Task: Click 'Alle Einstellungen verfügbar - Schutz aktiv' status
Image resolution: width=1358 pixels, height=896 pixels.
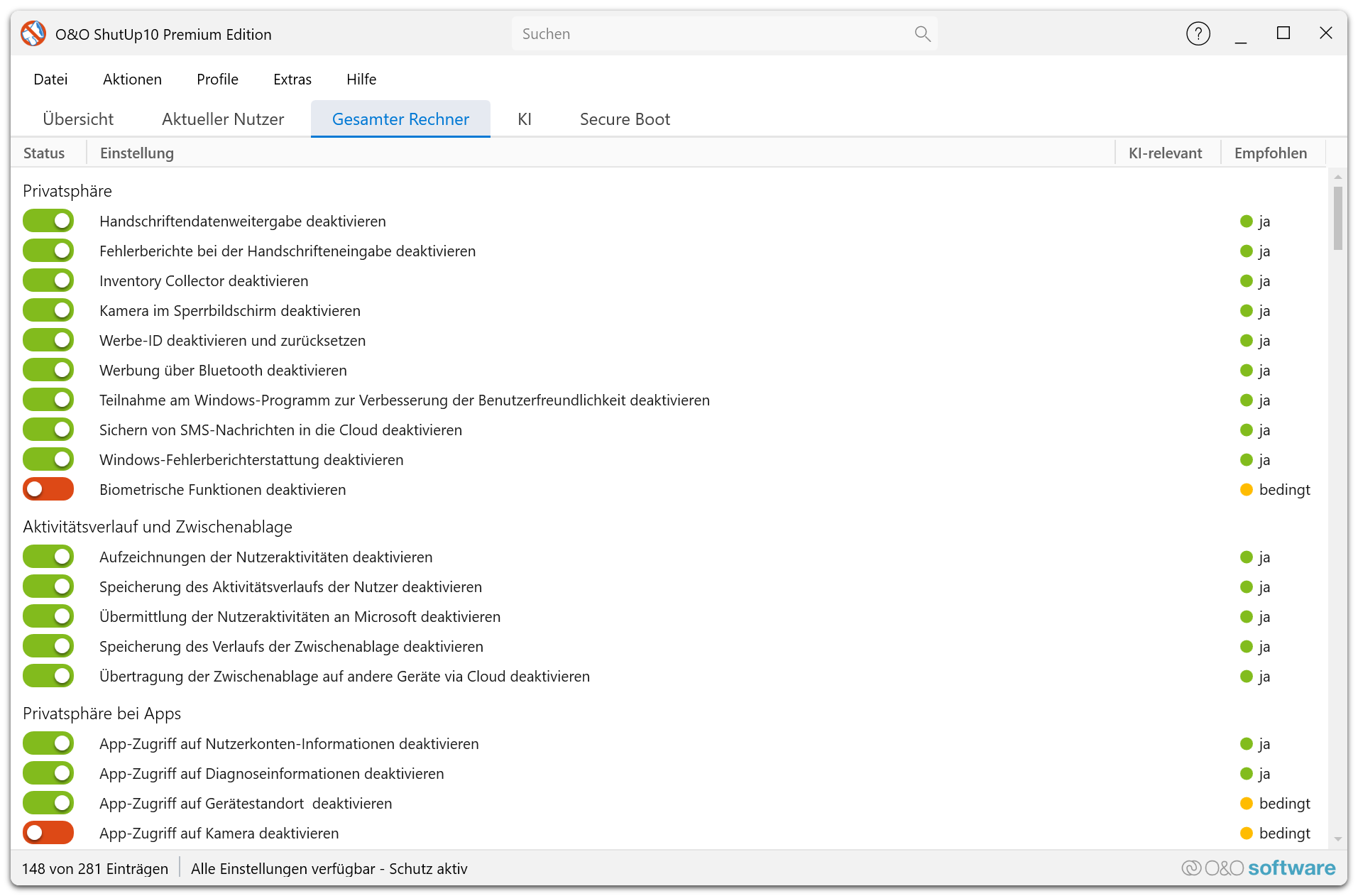Action: tap(329, 869)
